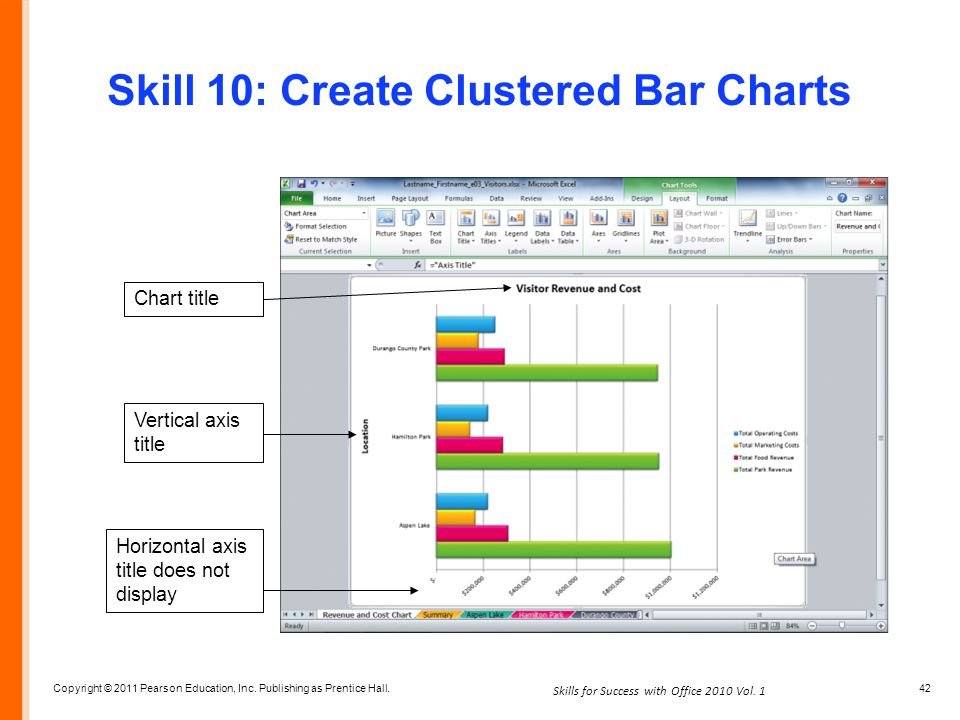Go to the first sheet with tab navigation arrow

[285, 614]
